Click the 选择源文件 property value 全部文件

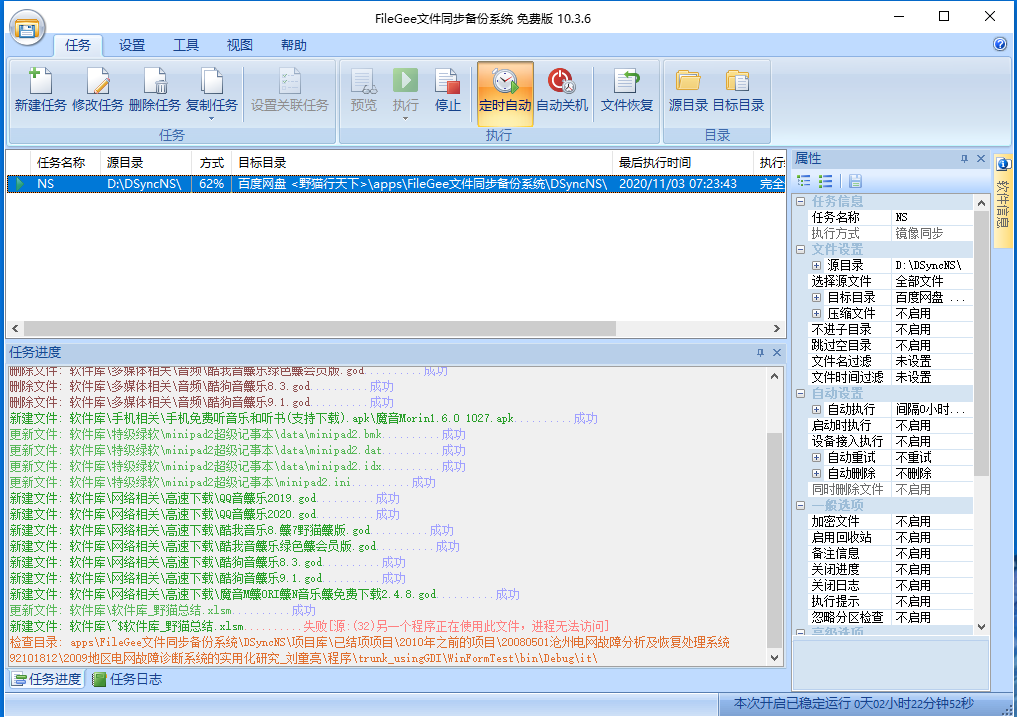tap(932, 282)
